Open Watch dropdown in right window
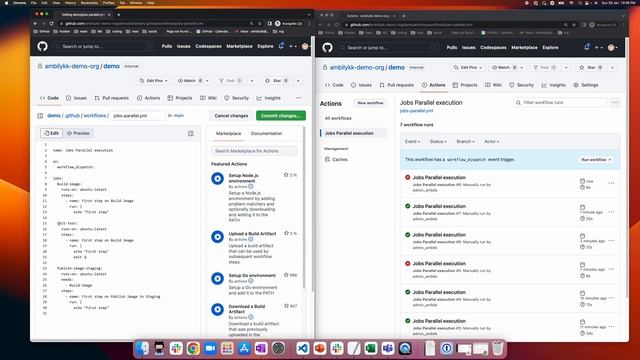This screenshot has height=360, width=640. 507,67
